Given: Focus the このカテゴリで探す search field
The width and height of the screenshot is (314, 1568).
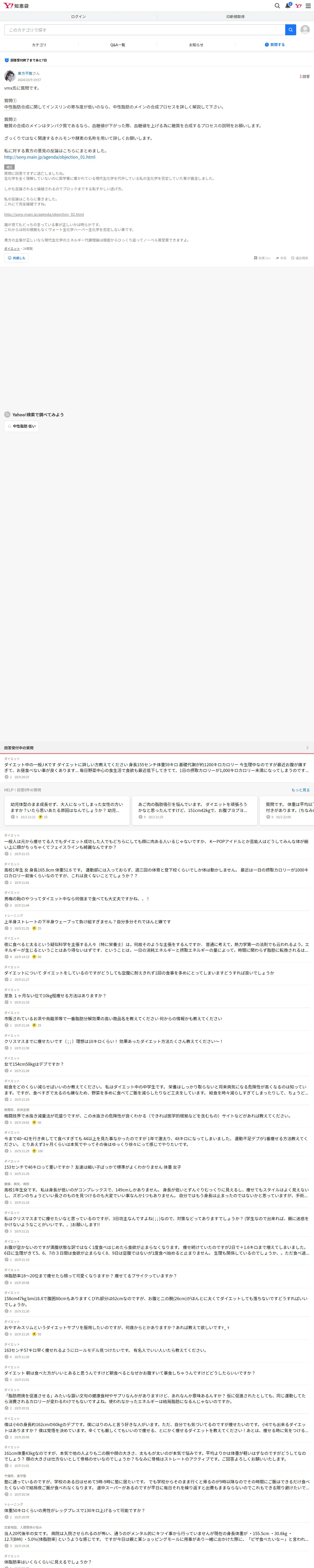Looking at the screenshot, I should (144, 30).
